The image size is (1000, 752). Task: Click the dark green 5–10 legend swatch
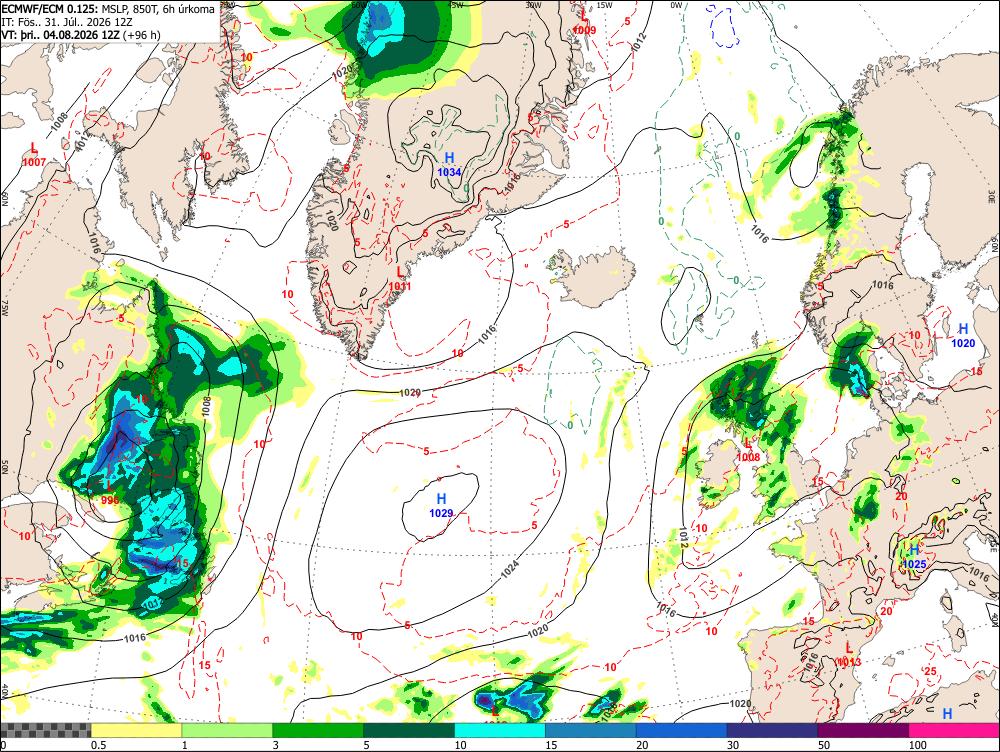pos(409,730)
